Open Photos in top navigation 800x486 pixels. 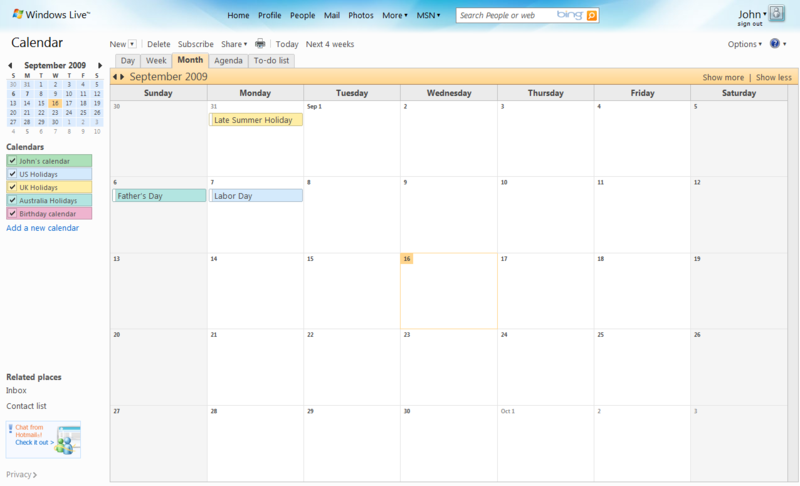coord(361,15)
